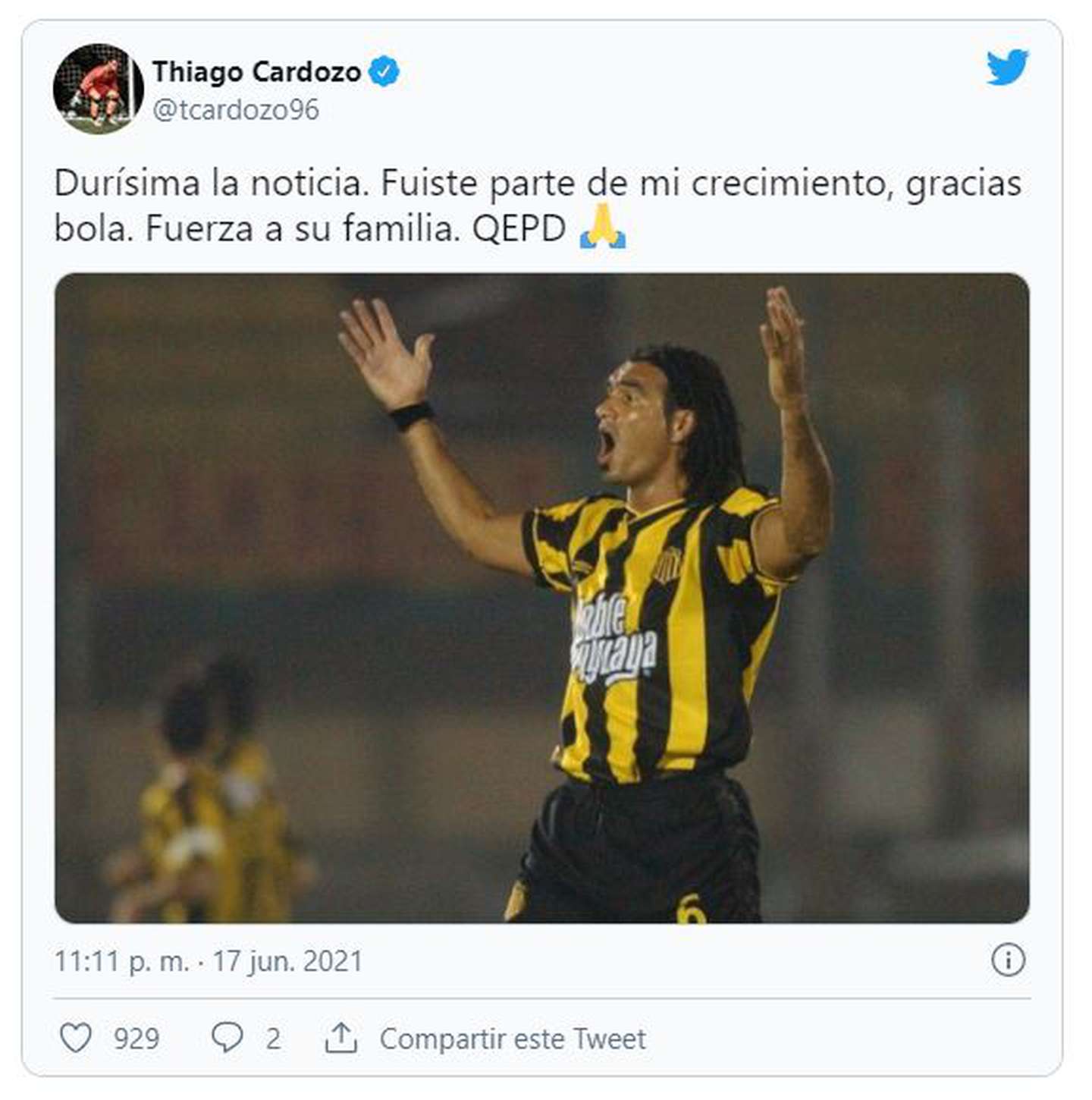Open the tweet info circle icon
Image resolution: width=1092 pixels, height=1100 pixels.
tap(1008, 960)
